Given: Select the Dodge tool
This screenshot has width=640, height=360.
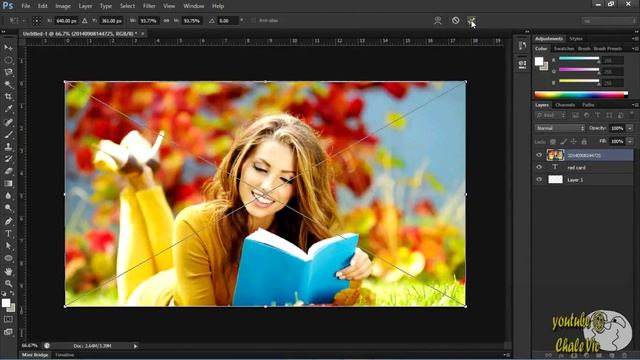Looking at the screenshot, I should coord(8,208).
